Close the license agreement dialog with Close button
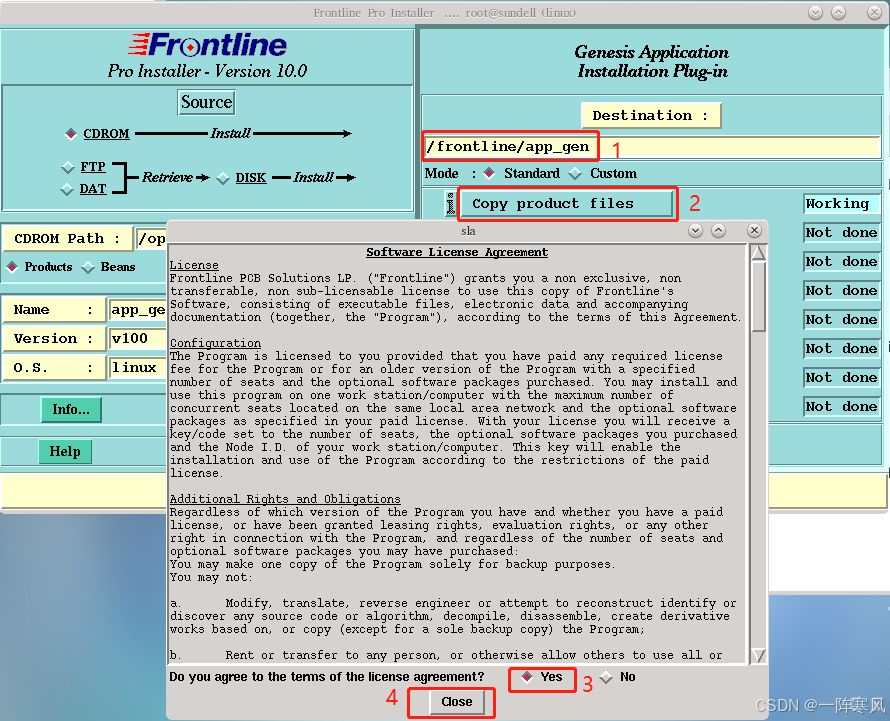 point(456,702)
